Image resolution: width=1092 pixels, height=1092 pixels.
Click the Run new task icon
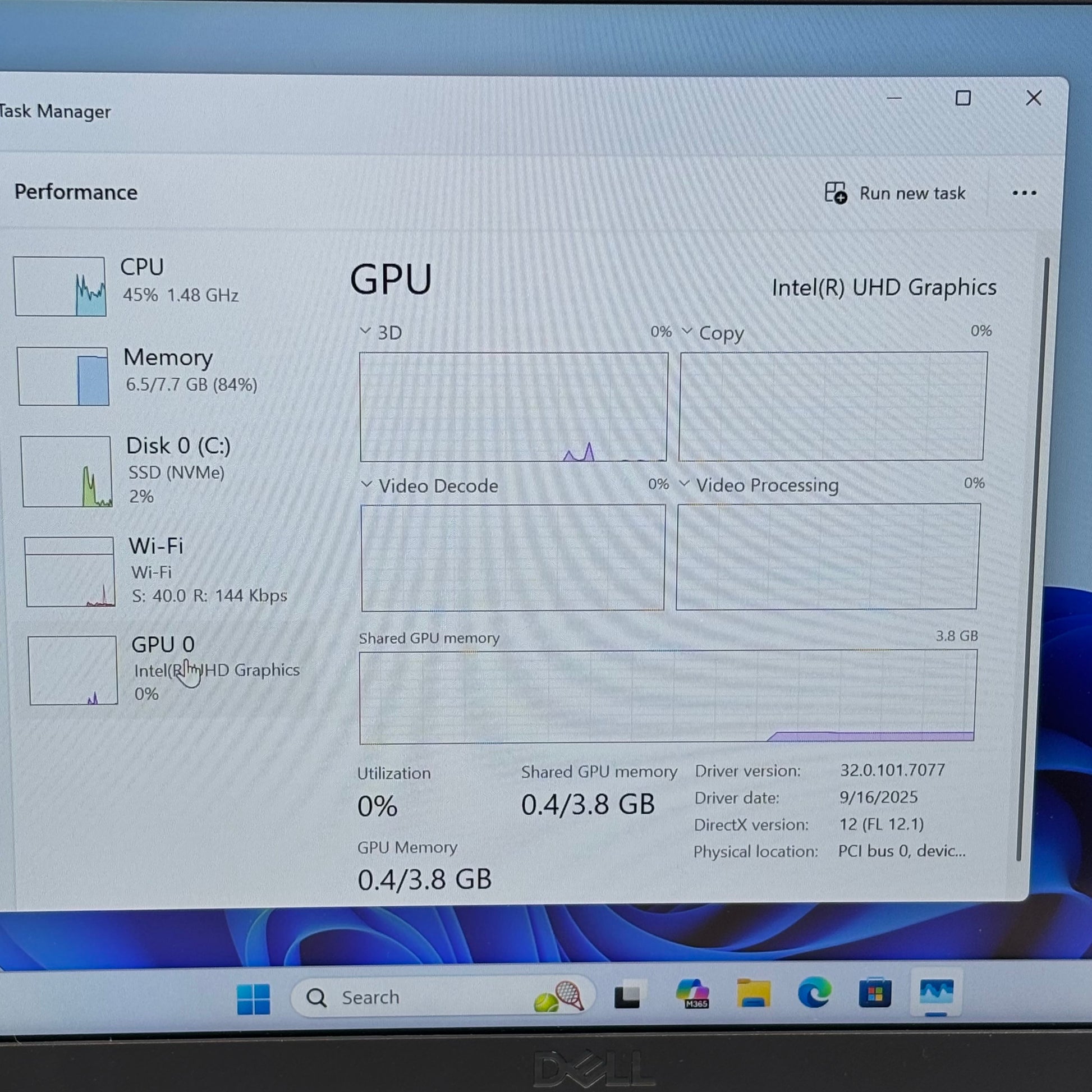point(835,192)
